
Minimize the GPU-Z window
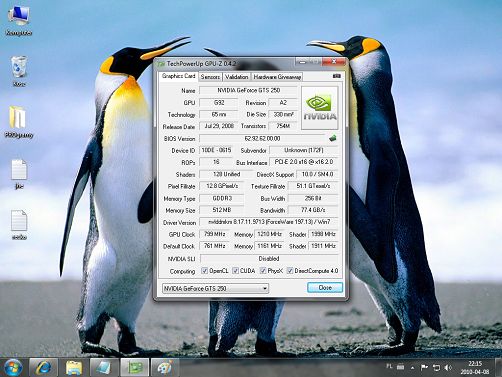pos(302,62)
